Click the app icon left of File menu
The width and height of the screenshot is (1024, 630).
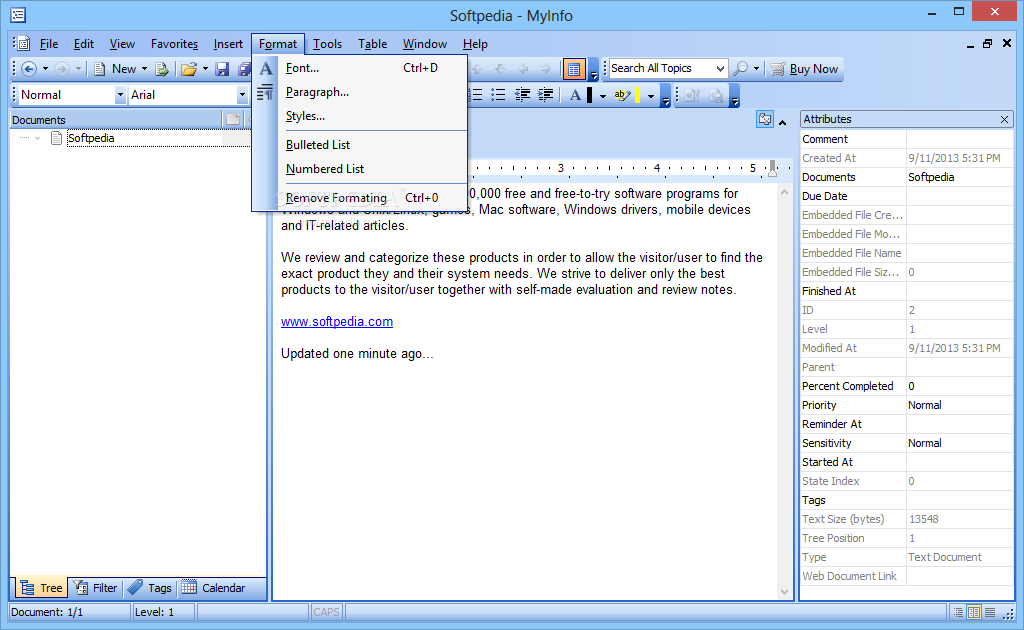[24, 44]
